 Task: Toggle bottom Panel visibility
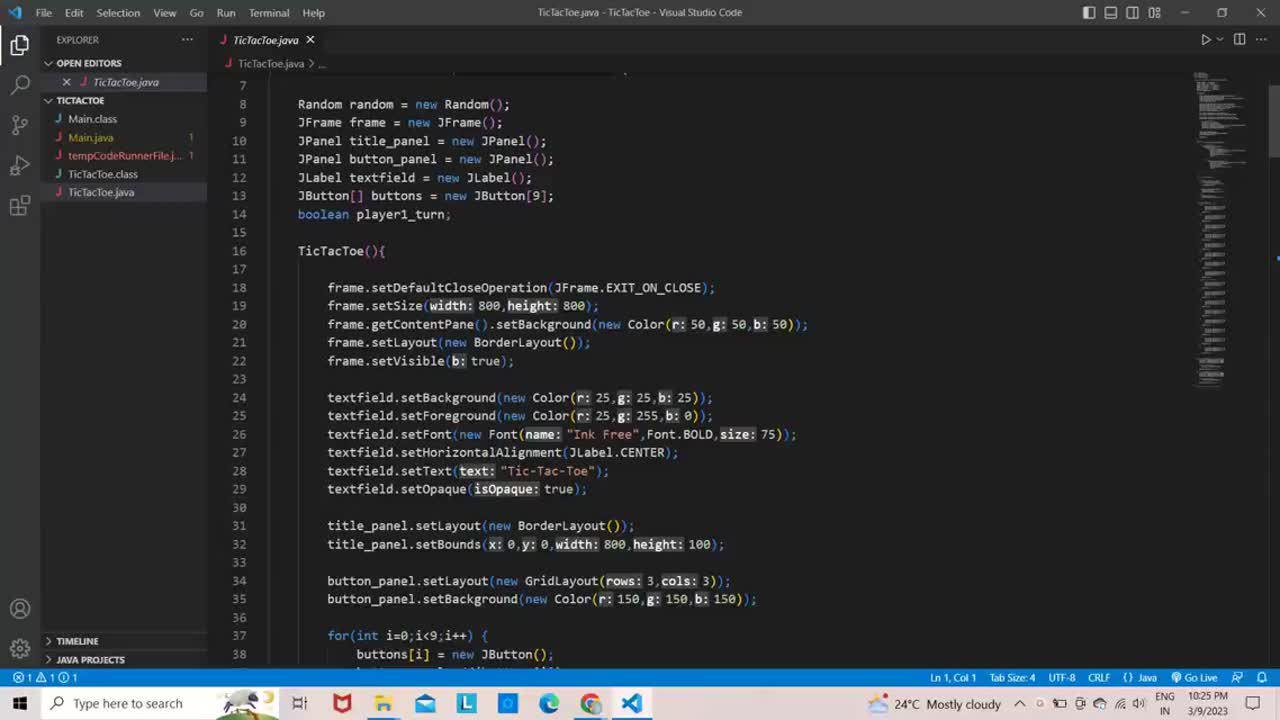tap(1111, 13)
